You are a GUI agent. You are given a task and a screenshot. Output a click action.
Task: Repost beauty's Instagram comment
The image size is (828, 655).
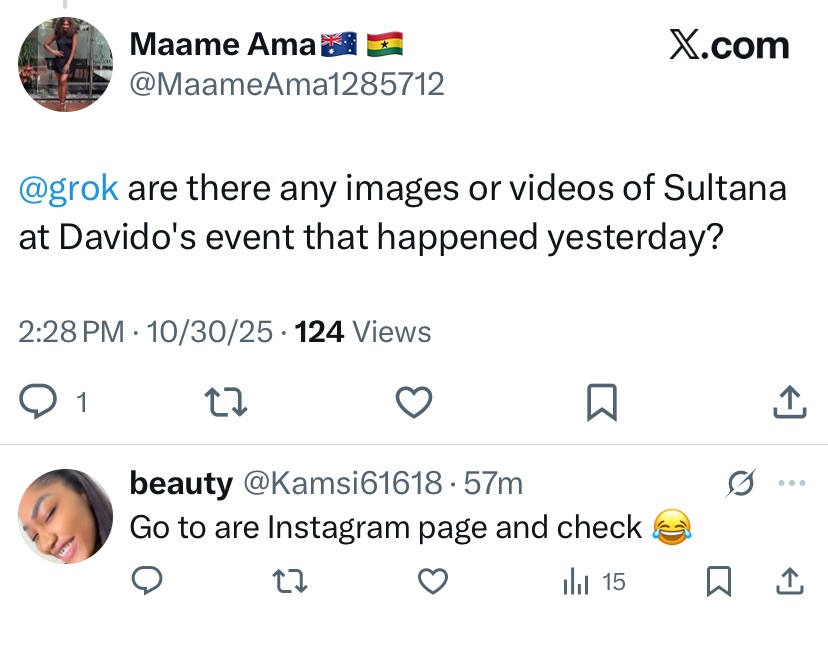click(290, 581)
